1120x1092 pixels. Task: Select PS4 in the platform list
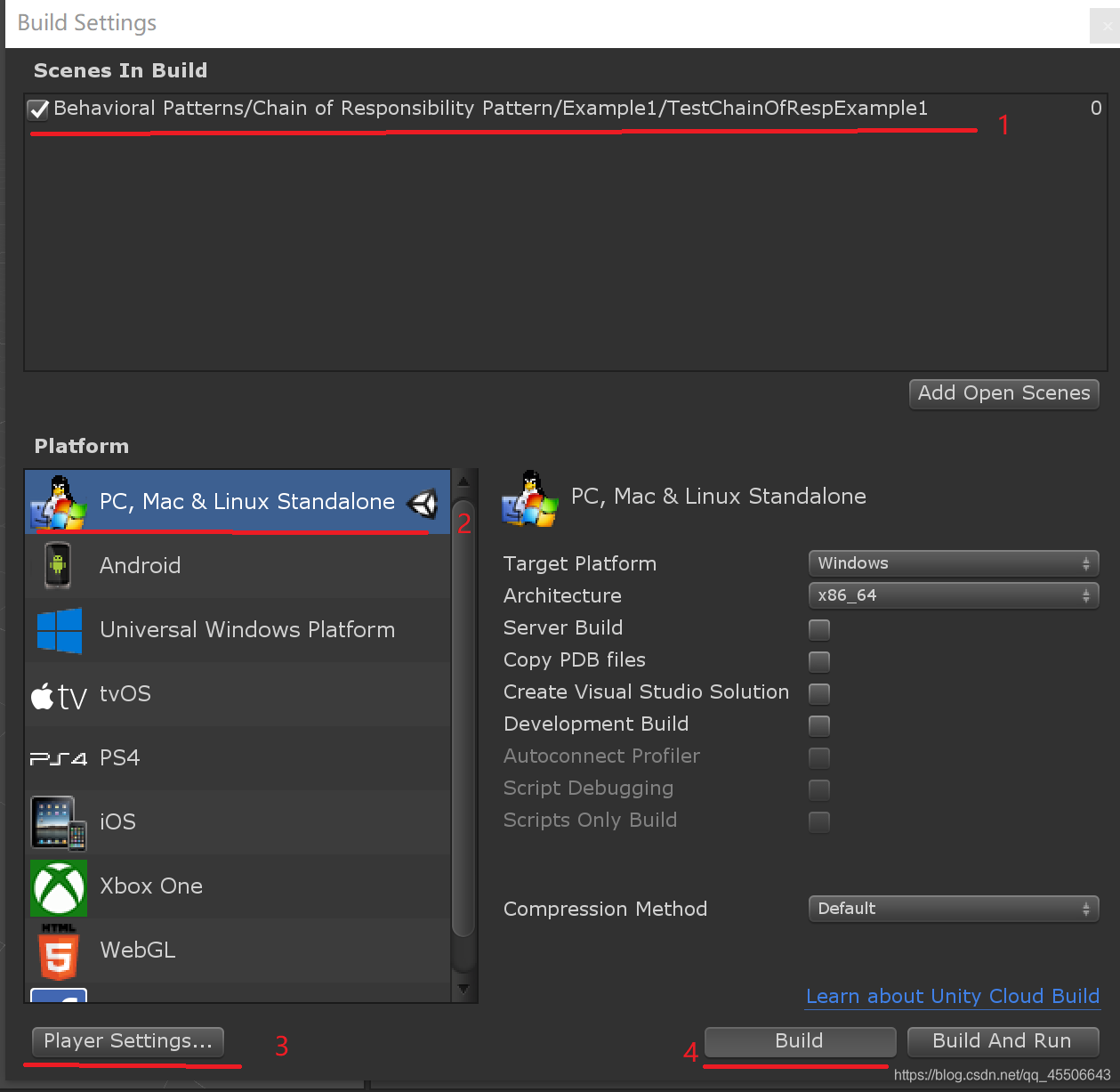[238, 758]
